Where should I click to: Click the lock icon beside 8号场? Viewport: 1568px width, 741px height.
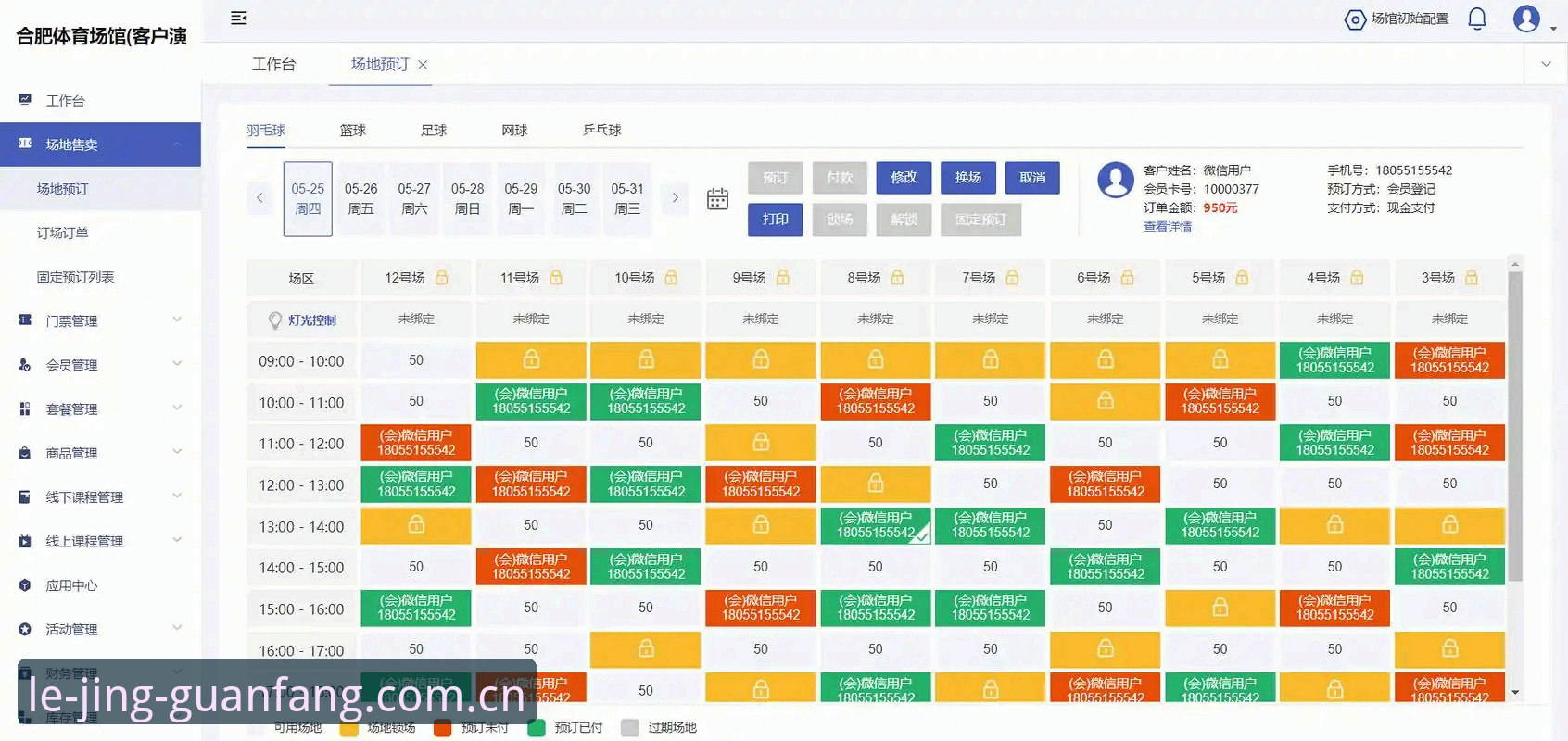(x=897, y=277)
